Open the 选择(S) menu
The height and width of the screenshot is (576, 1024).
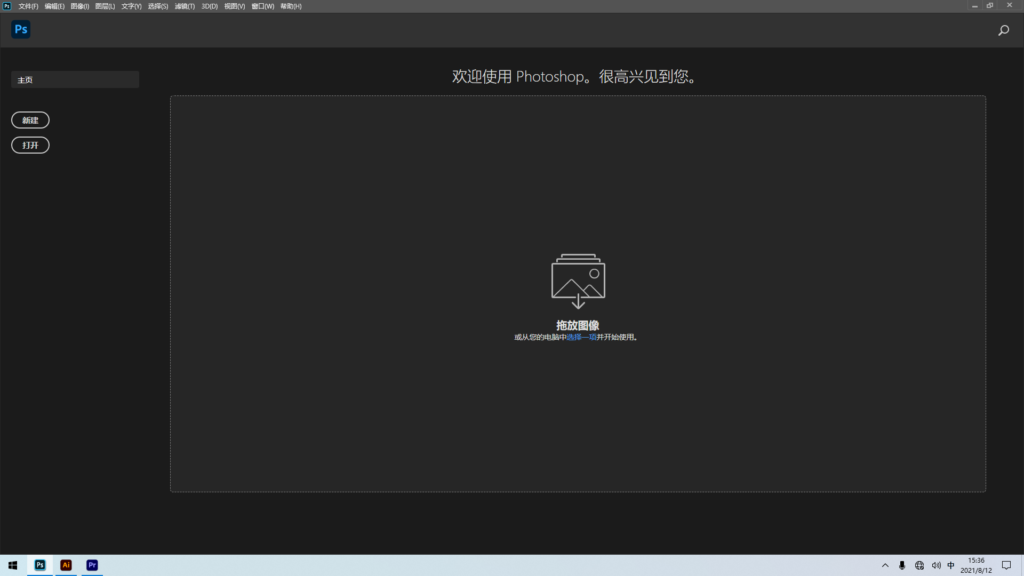tap(158, 6)
